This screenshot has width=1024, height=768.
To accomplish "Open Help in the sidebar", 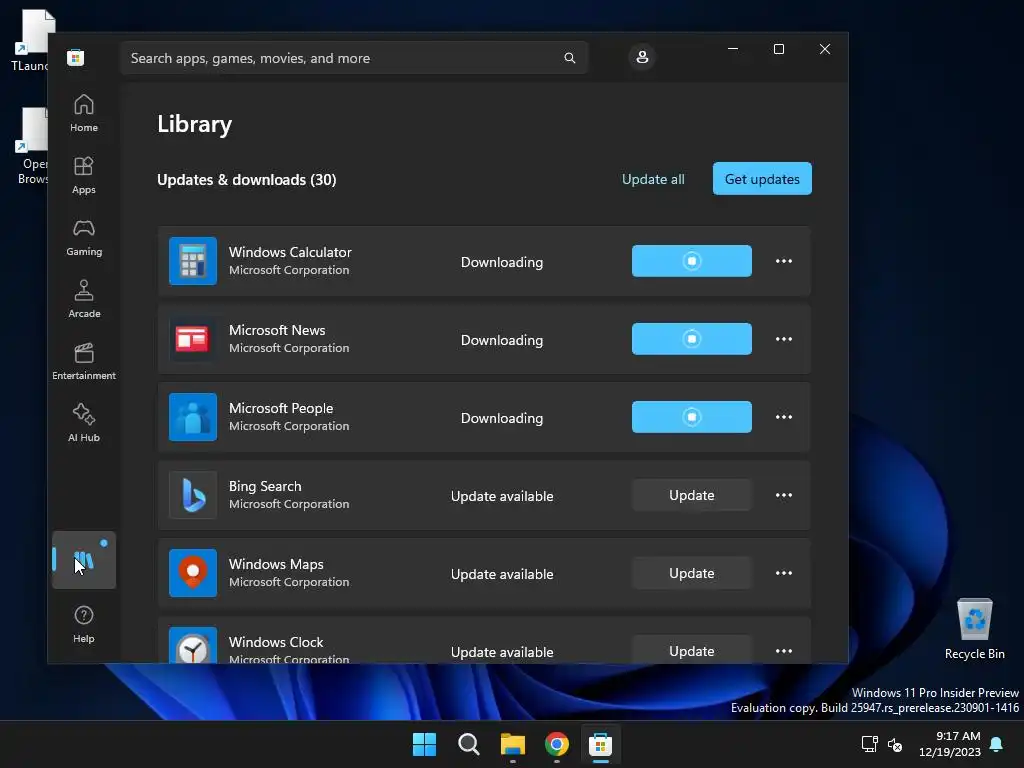I will click(x=84, y=624).
